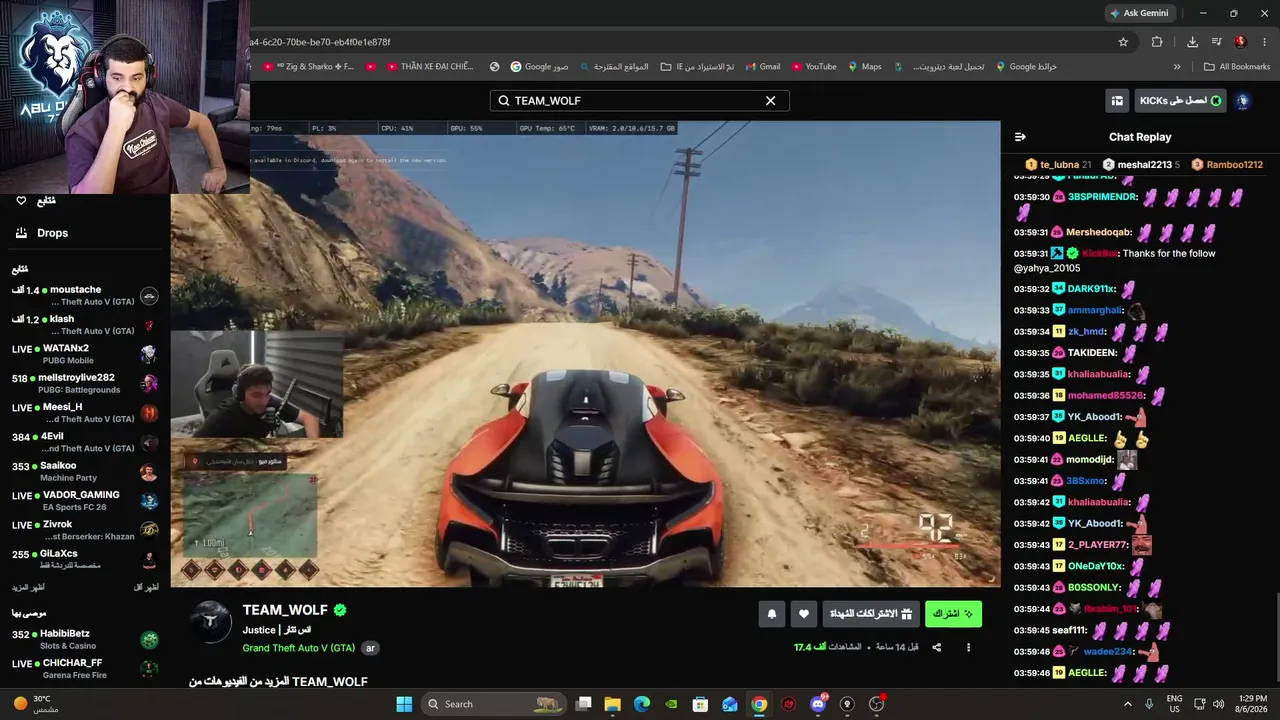Image resolution: width=1280 pixels, height=720 pixels.
Task: Open Task View on the taskbar
Action: coord(584,704)
